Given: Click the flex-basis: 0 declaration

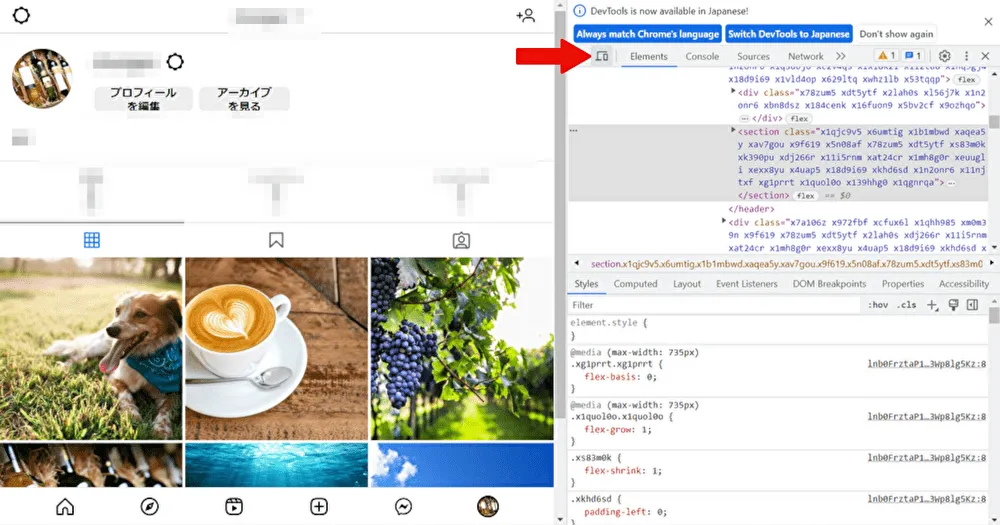Looking at the screenshot, I should (x=620, y=377).
